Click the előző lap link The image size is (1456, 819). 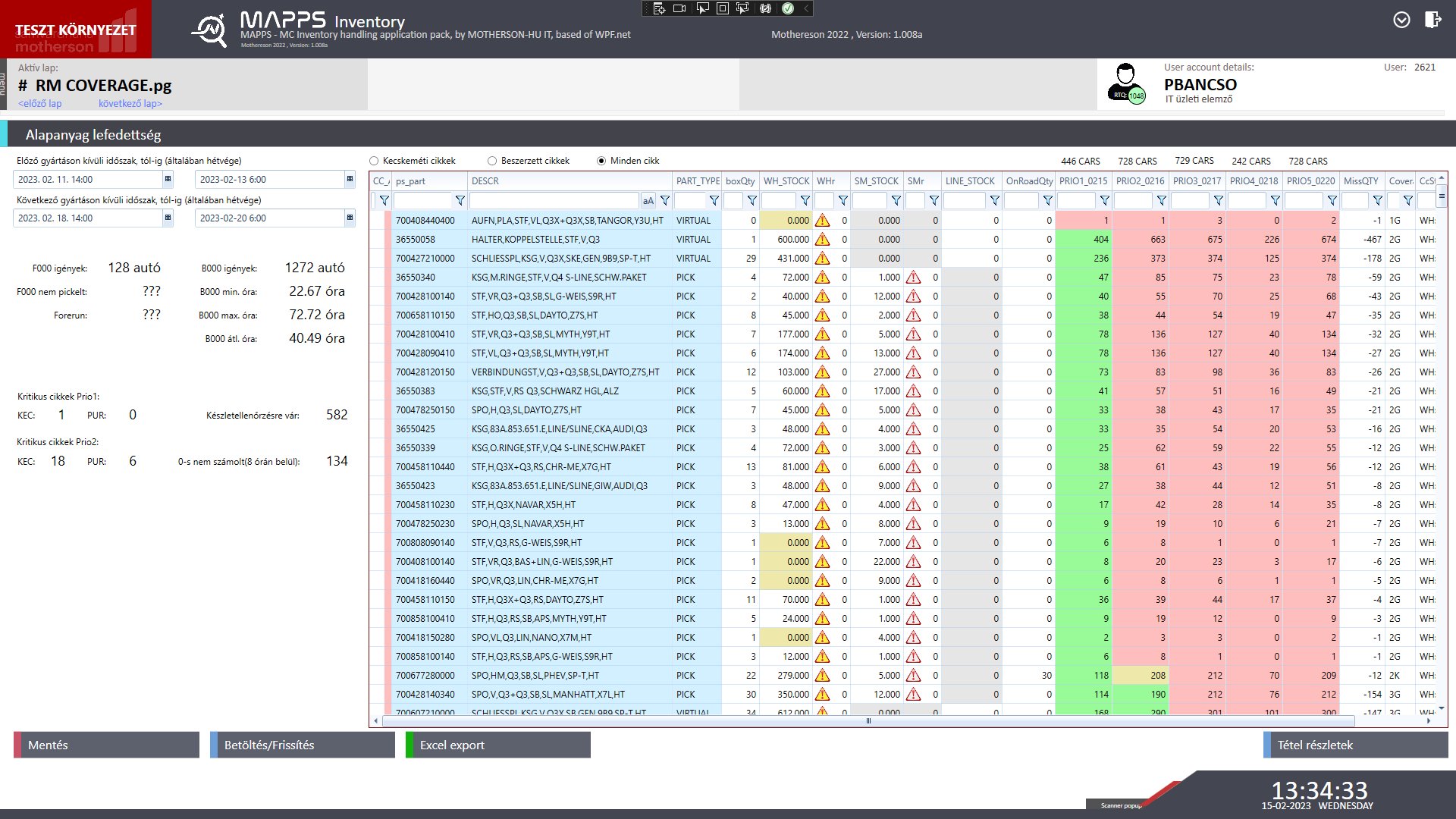pos(40,104)
